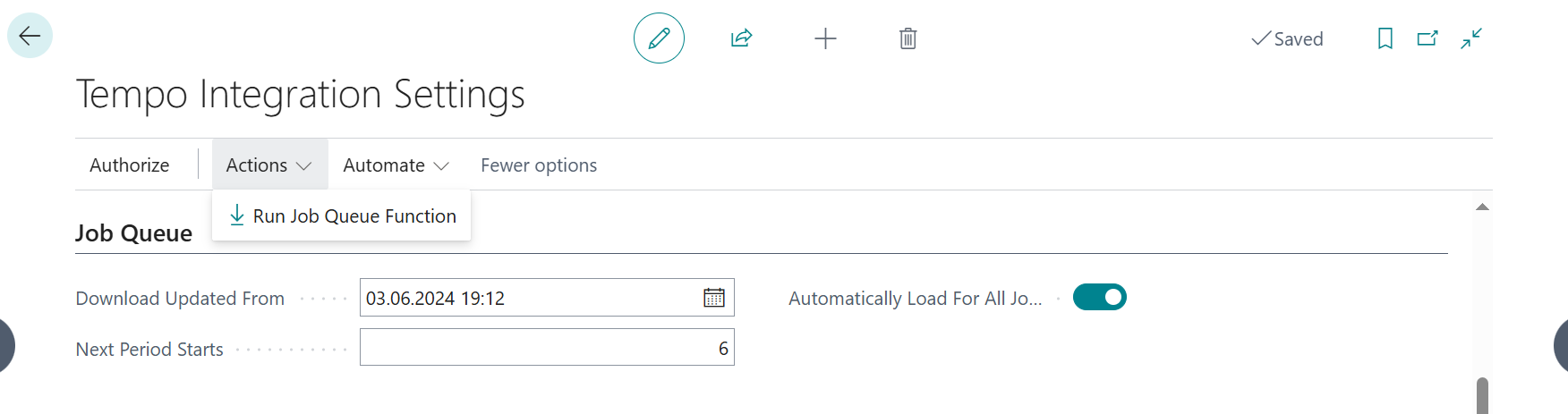This screenshot has height=414, width=1568.
Task: Click the scrollbar up arrow
Action: (x=1482, y=207)
